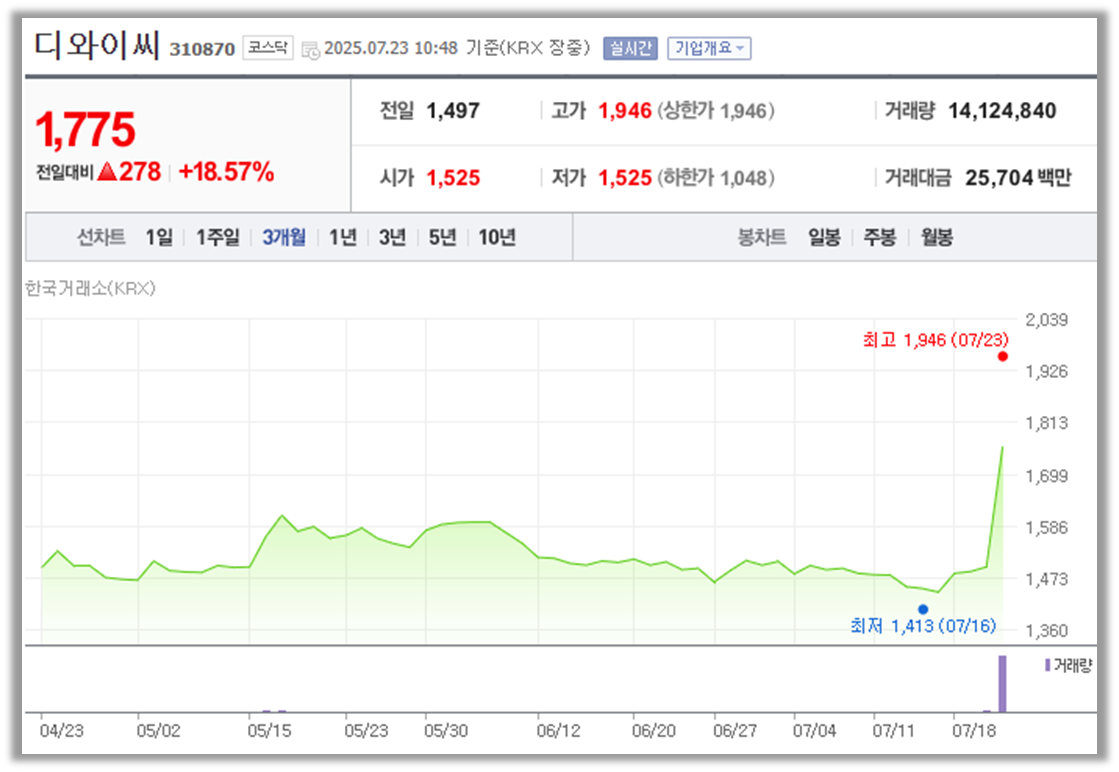The height and width of the screenshot is (772, 1119).
Task: Click the 04/23 date axis label
Action: (x=61, y=731)
